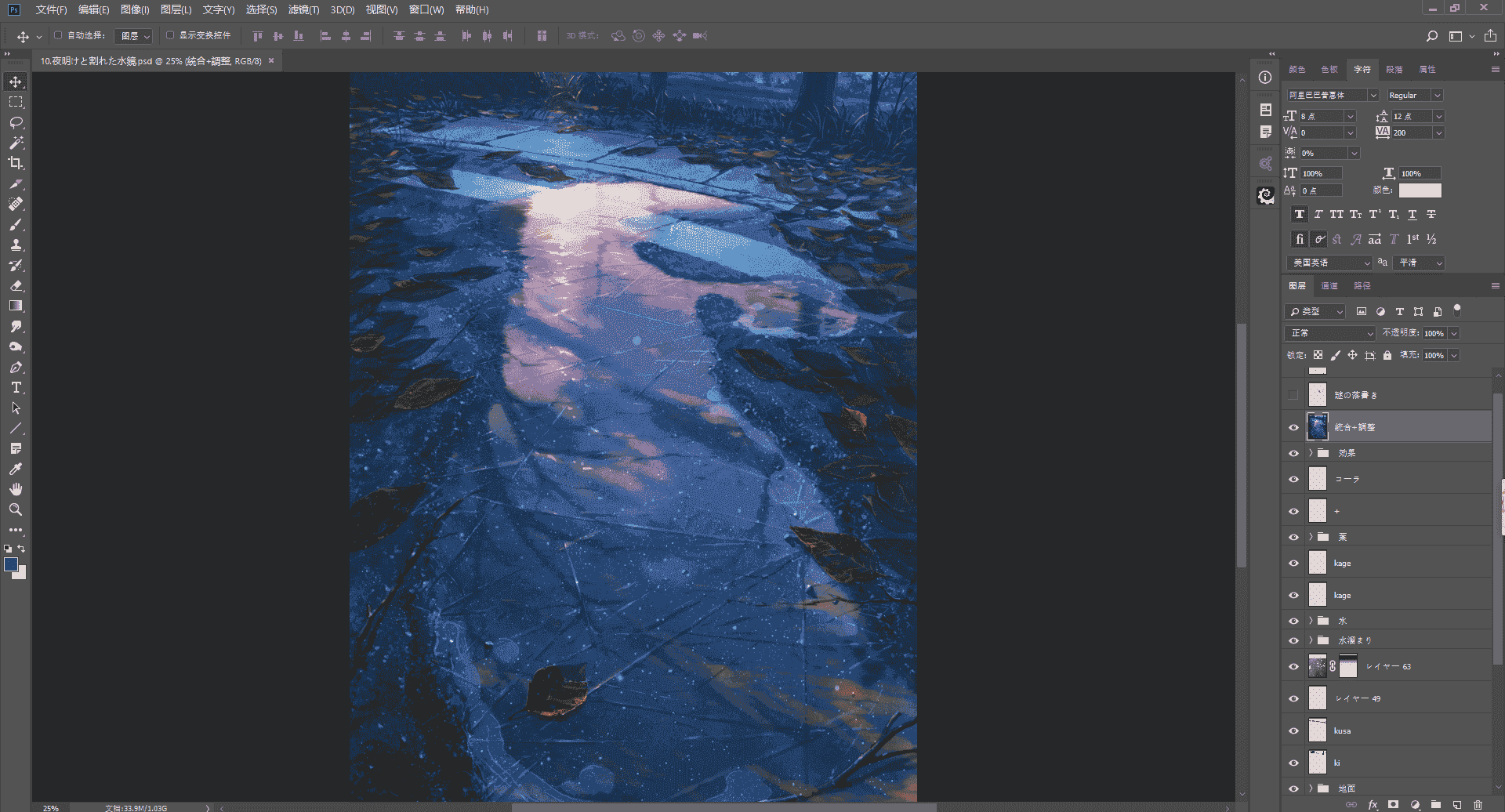Select the Magic Wand tool
Screen dimensions: 1505x812
[x=16, y=143]
